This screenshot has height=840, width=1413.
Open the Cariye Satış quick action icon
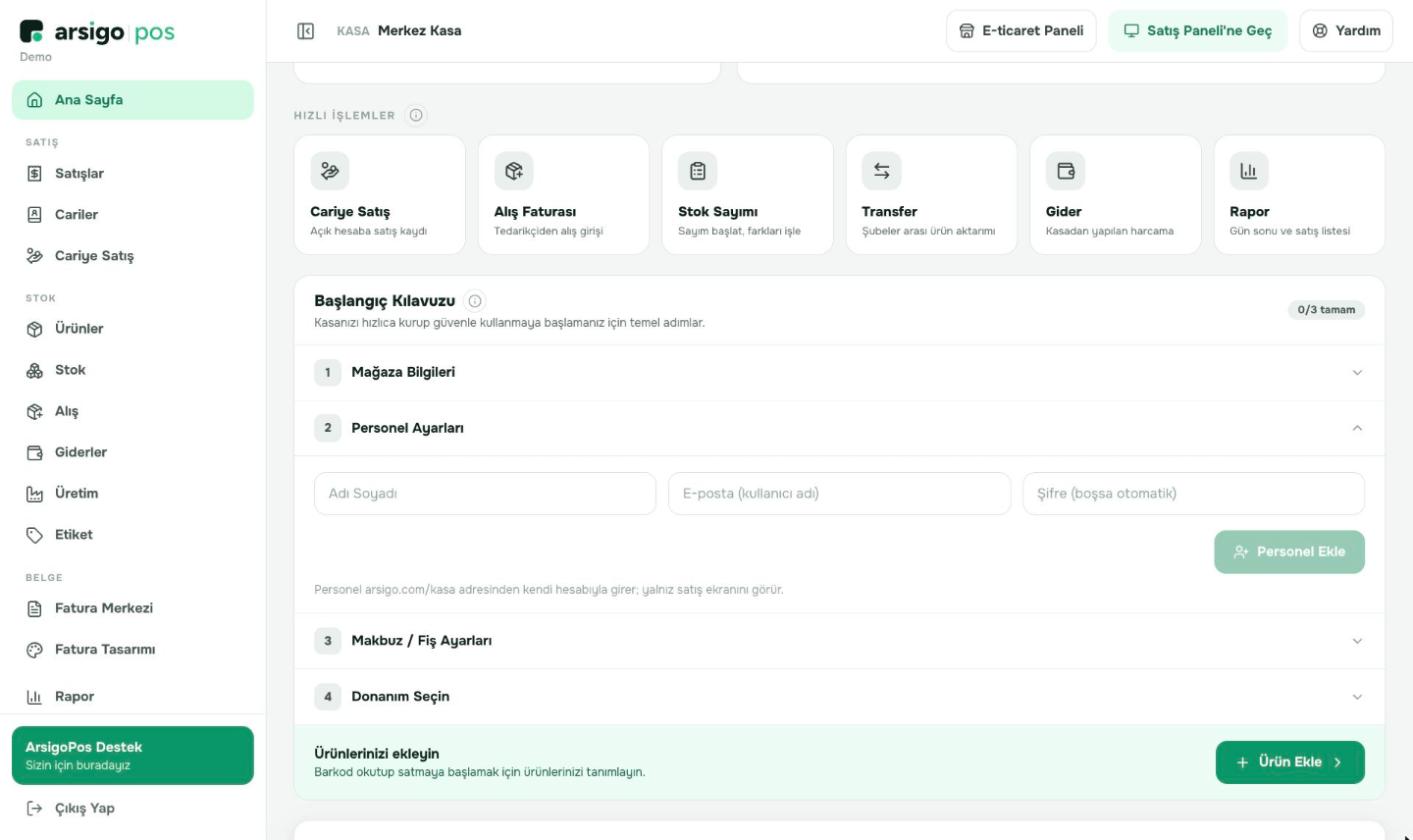(330, 171)
